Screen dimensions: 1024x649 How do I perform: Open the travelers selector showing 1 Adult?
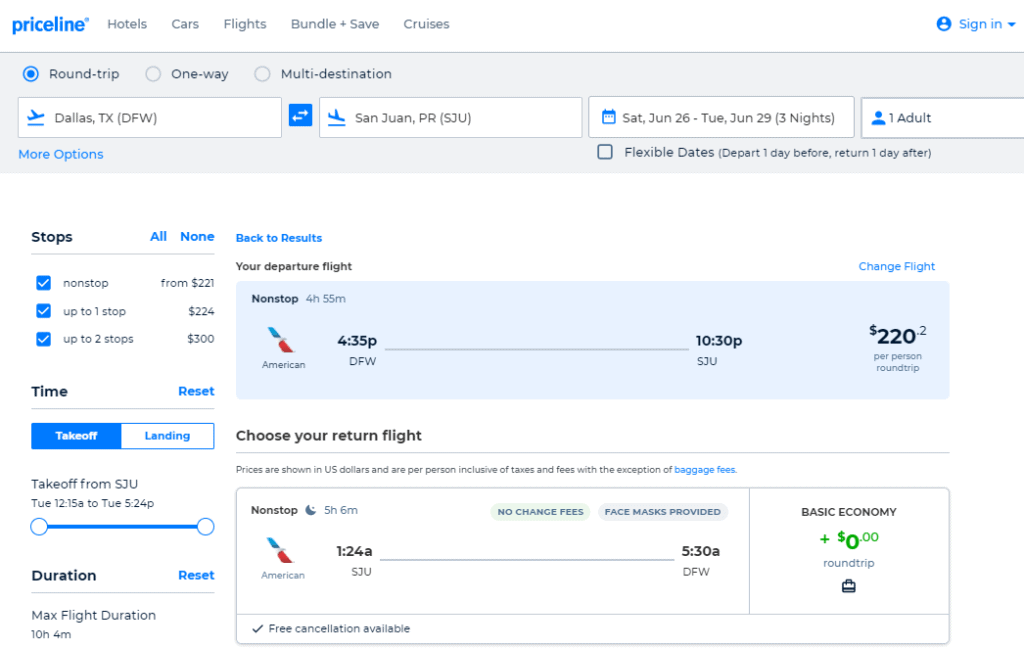coord(940,116)
